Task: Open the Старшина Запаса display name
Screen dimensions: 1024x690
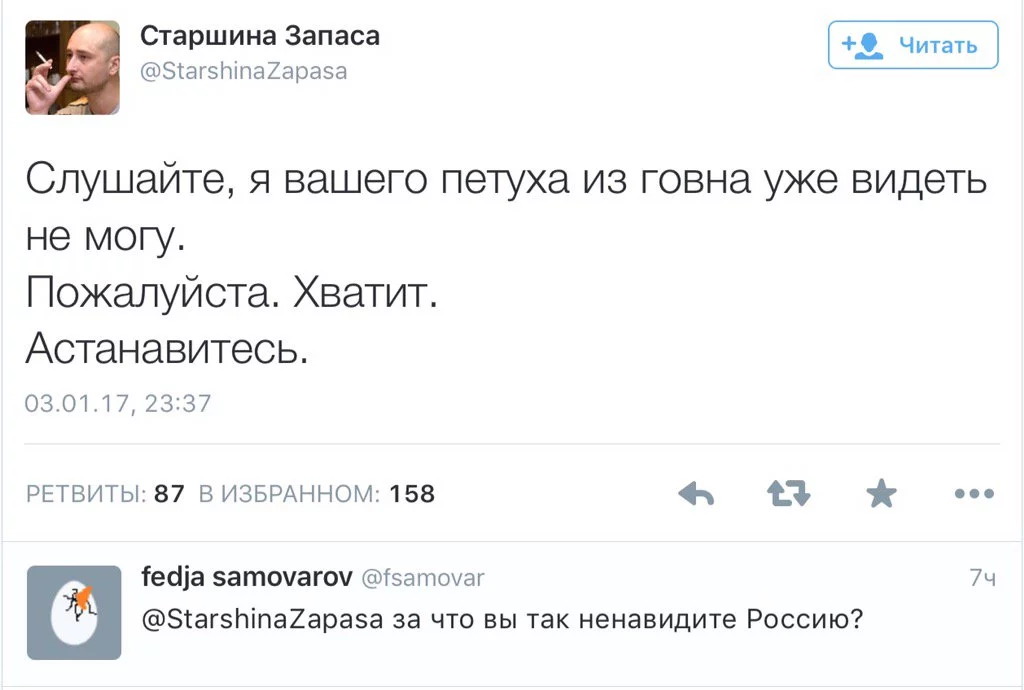Action: 259,36
